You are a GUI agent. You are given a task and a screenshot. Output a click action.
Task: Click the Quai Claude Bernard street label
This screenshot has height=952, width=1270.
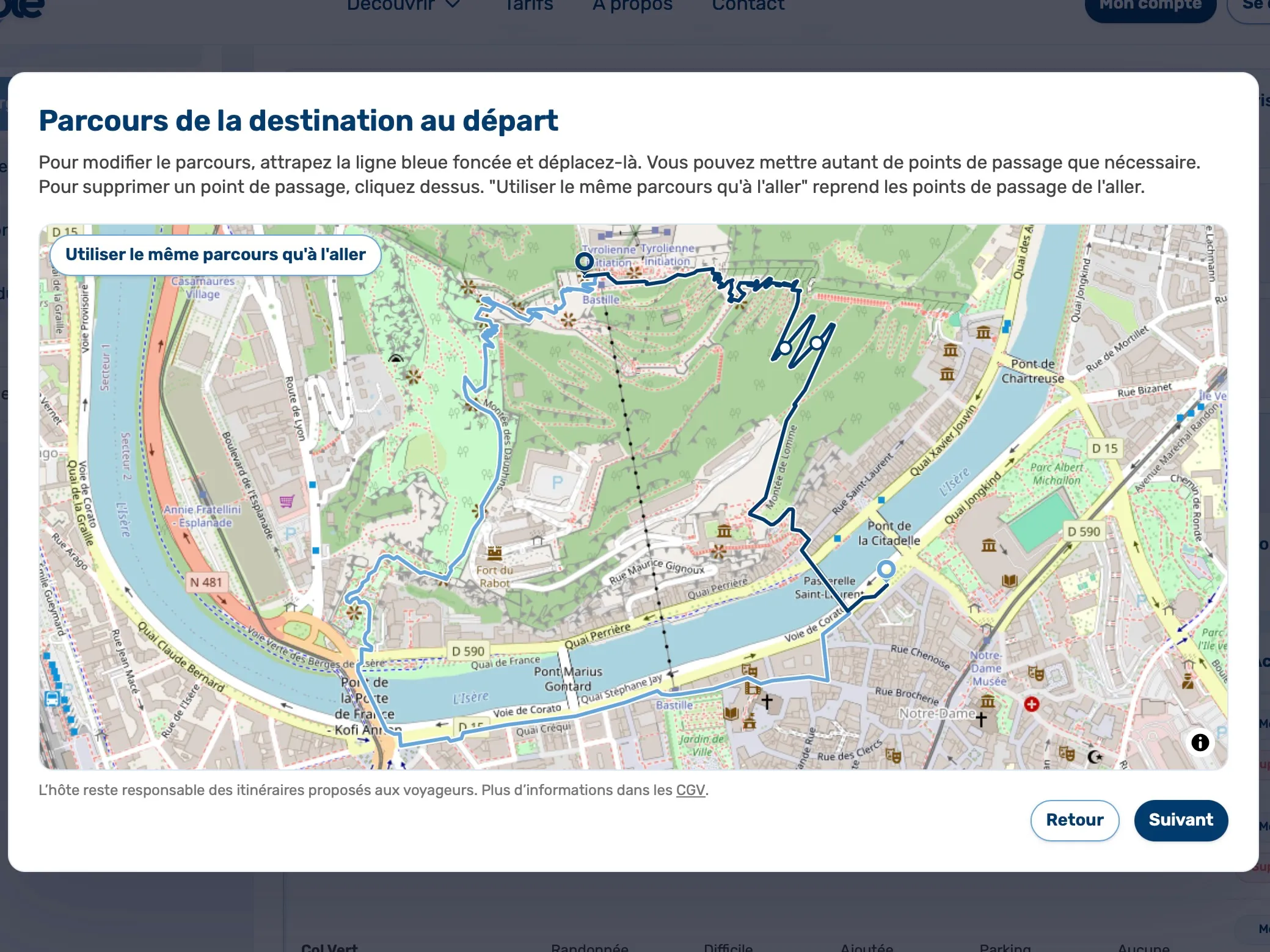pyautogui.click(x=180, y=657)
